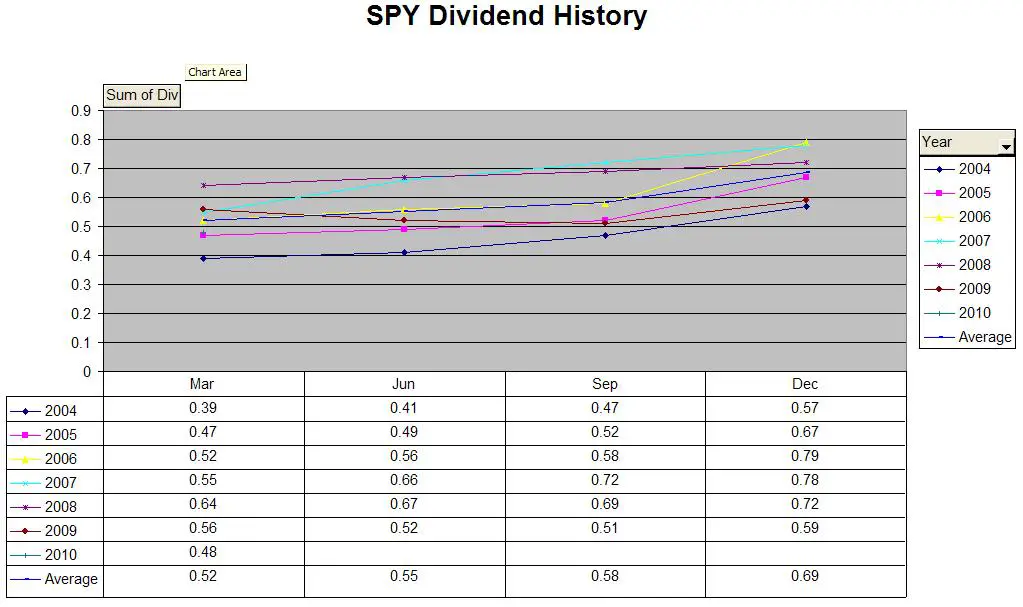Select the 2008 series marker at Mar
Image resolution: width=1023 pixels, height=607 pixels.
(204, 186)
